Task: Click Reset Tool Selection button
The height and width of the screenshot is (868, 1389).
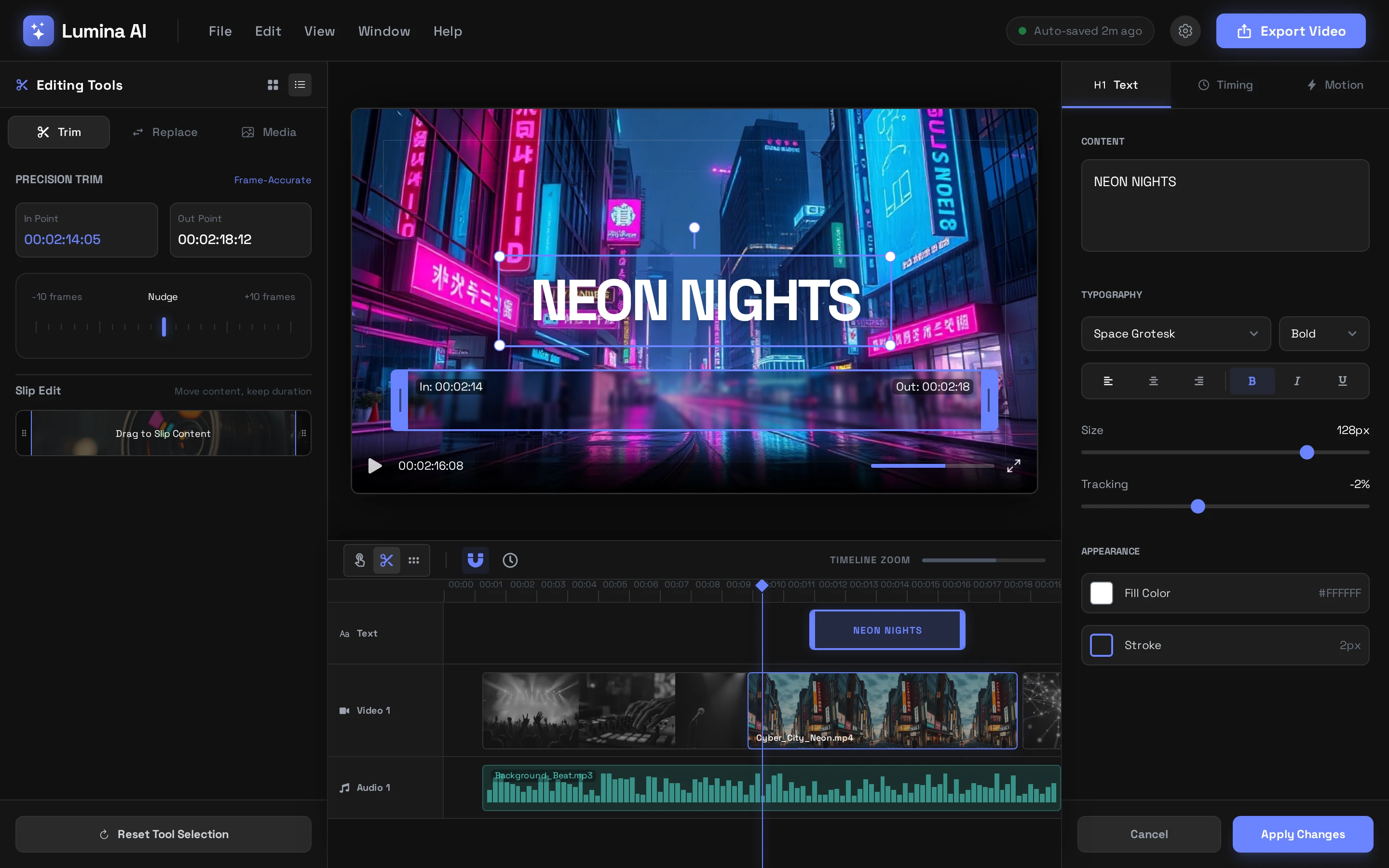Action: 163,834
